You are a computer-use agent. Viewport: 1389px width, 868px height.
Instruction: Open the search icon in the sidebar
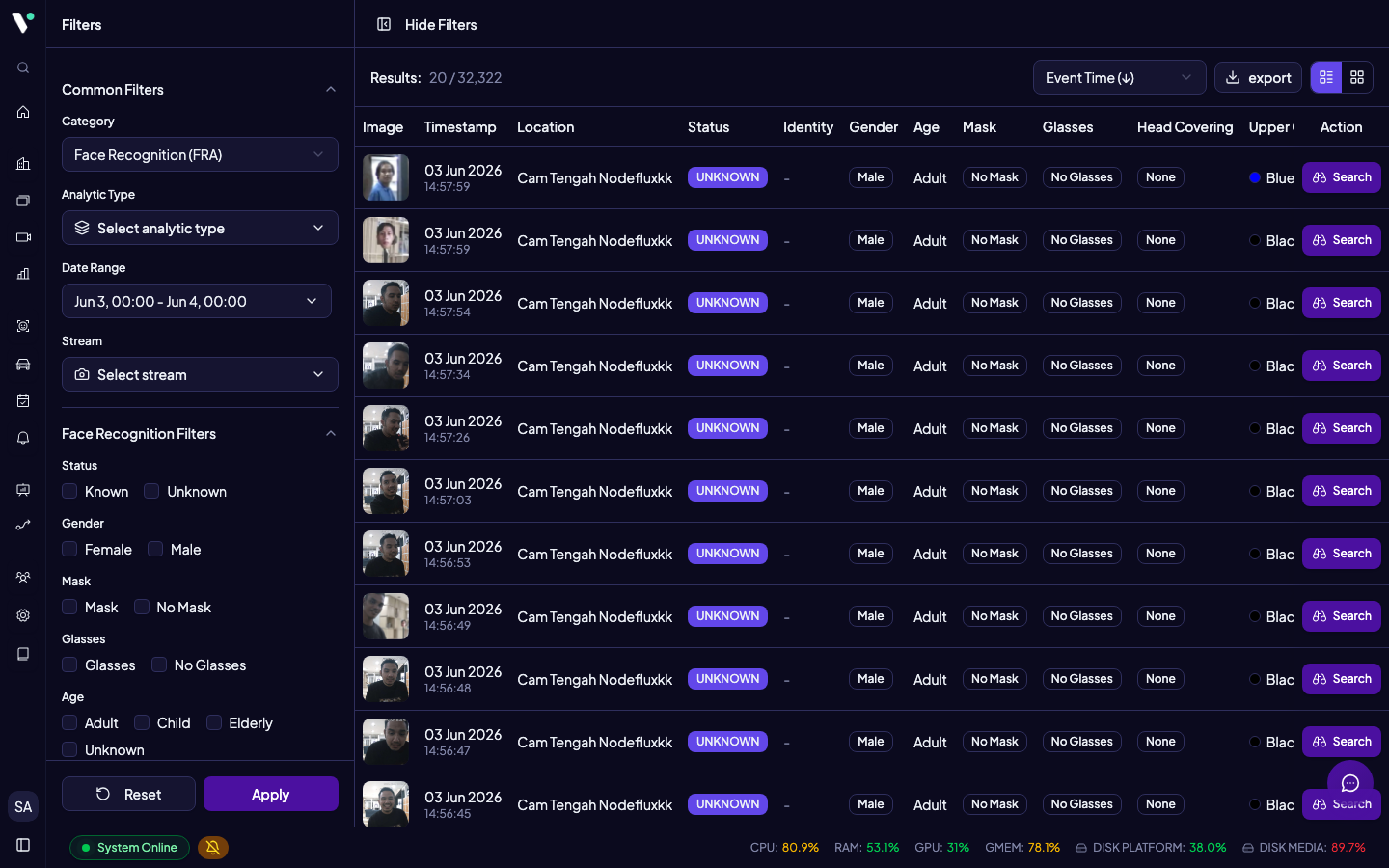click(23, 68)
